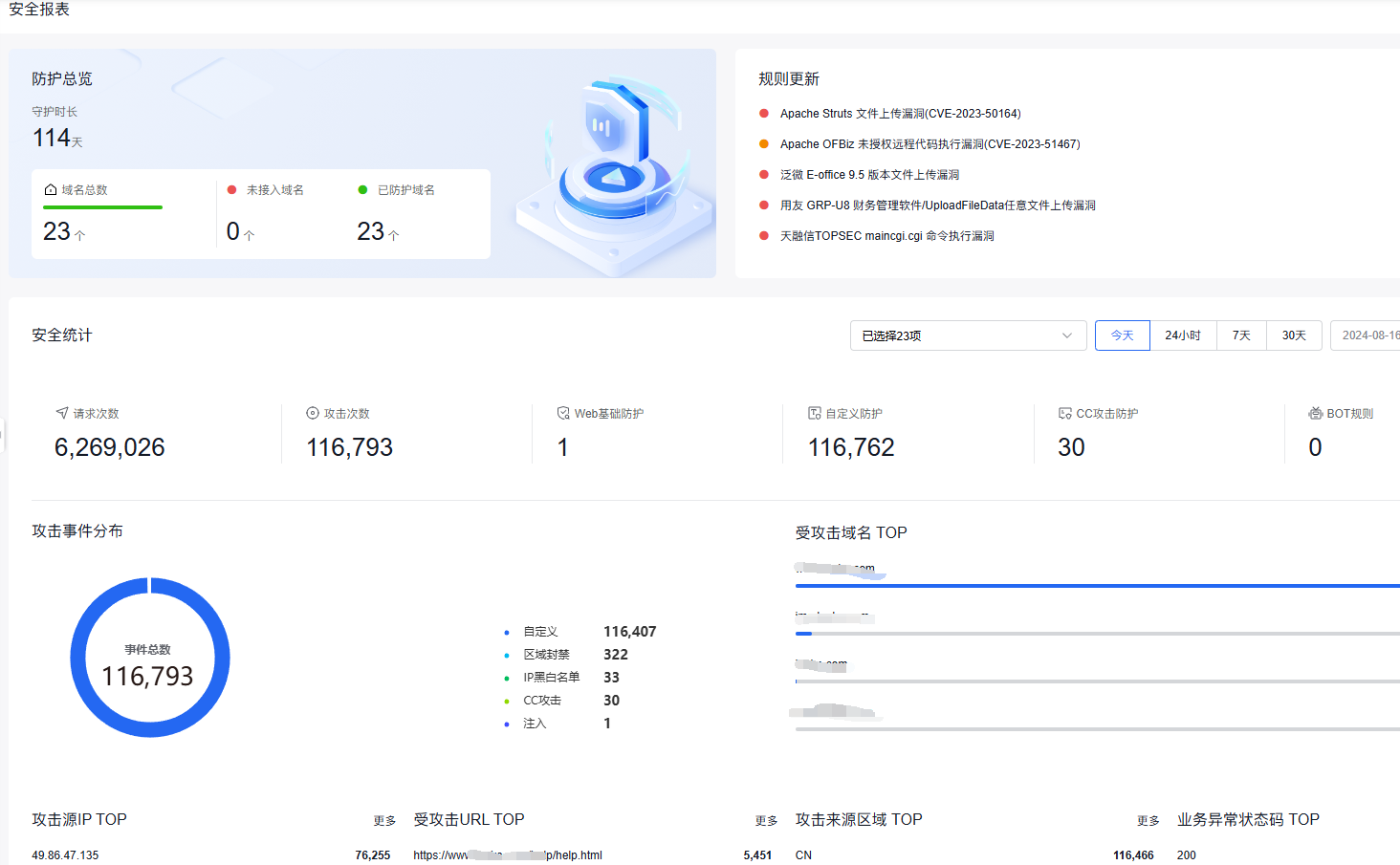This screenshot has height=865, width=1400.
Task: Click the home icon beside 域名总数
Action: pos(51,190)
